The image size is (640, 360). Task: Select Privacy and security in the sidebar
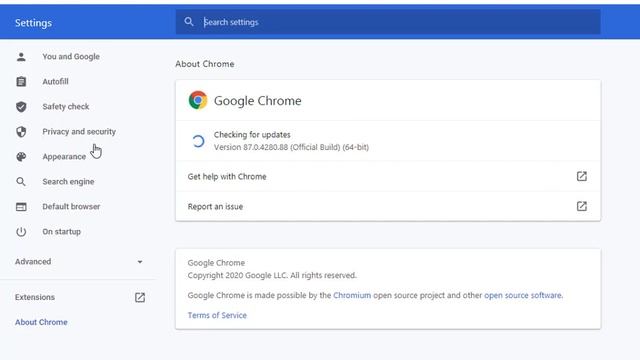click(79, 131)
